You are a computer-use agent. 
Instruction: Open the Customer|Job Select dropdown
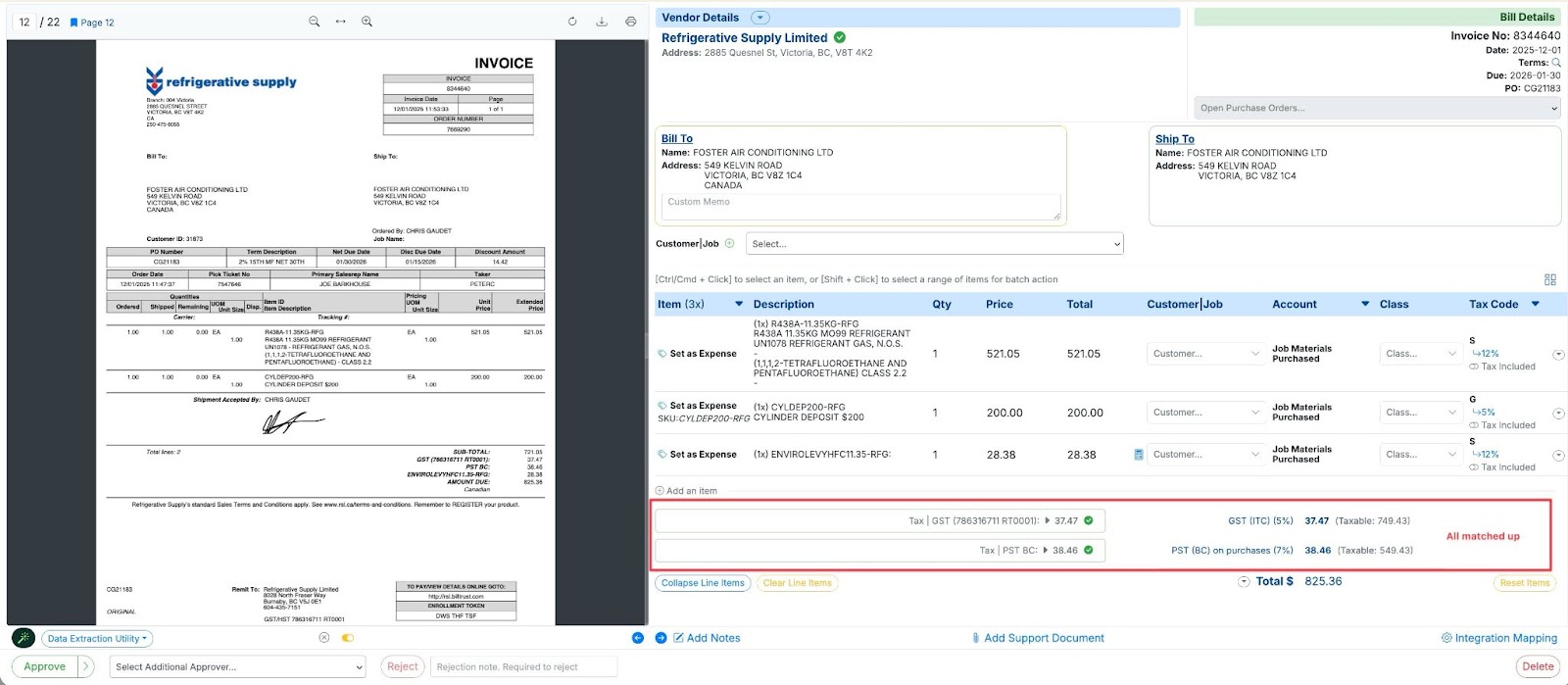pos(935,244)
